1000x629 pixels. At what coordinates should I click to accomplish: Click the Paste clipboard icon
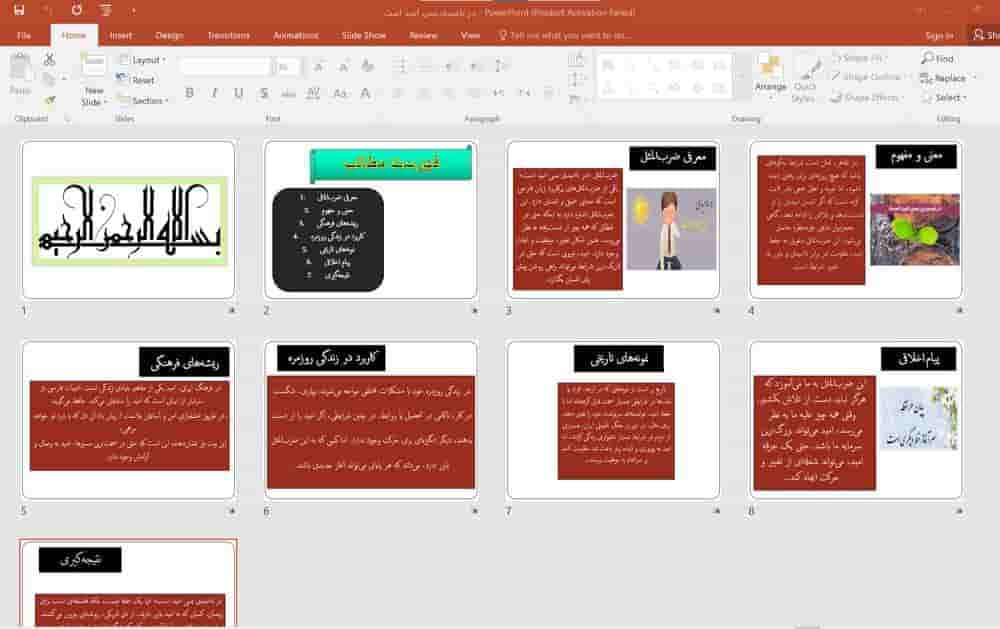pyautogui.click(x=20, y=68)
